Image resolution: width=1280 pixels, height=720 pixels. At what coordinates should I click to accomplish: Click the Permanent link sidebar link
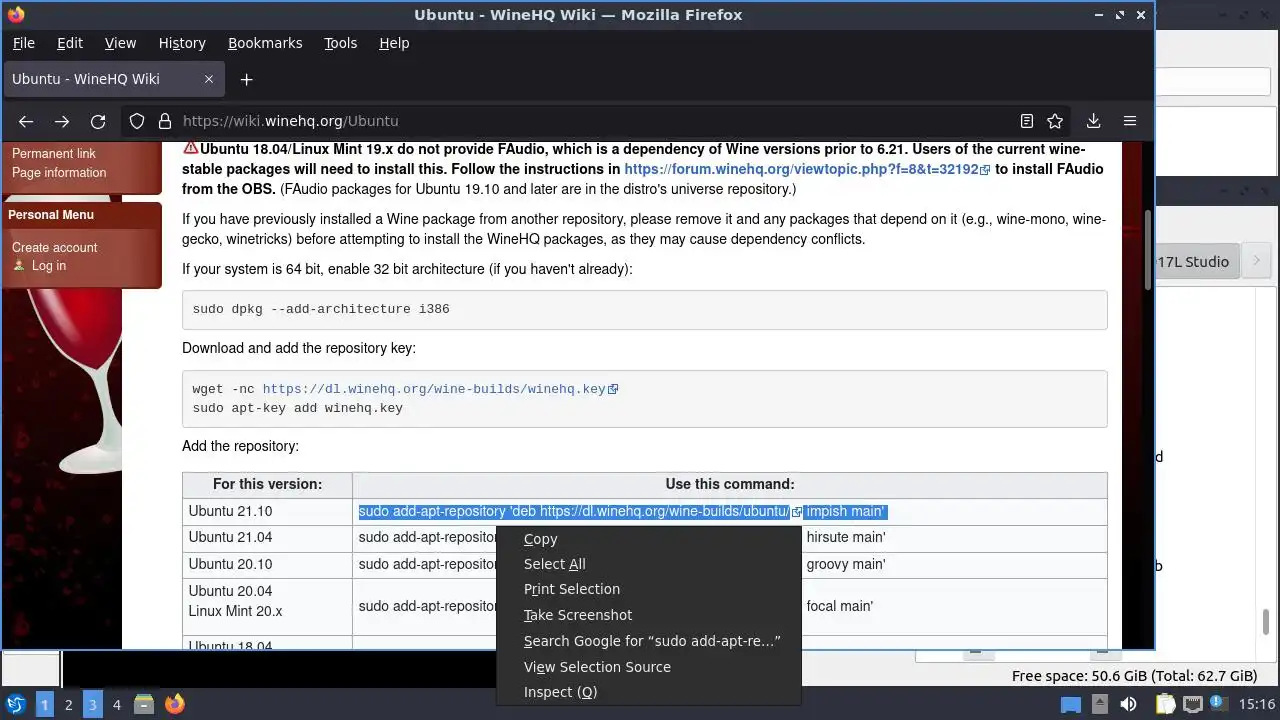coord(54,154)
